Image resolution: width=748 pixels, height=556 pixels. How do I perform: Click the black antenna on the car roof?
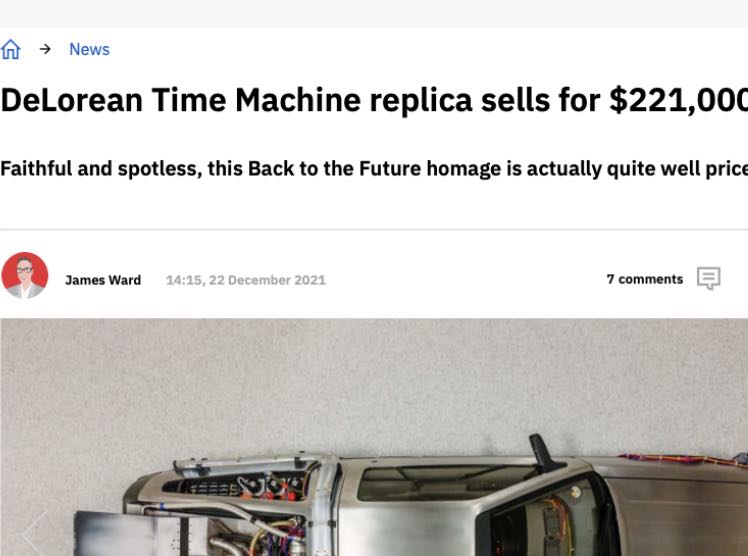pyautogui.click(x=545, y=452)
